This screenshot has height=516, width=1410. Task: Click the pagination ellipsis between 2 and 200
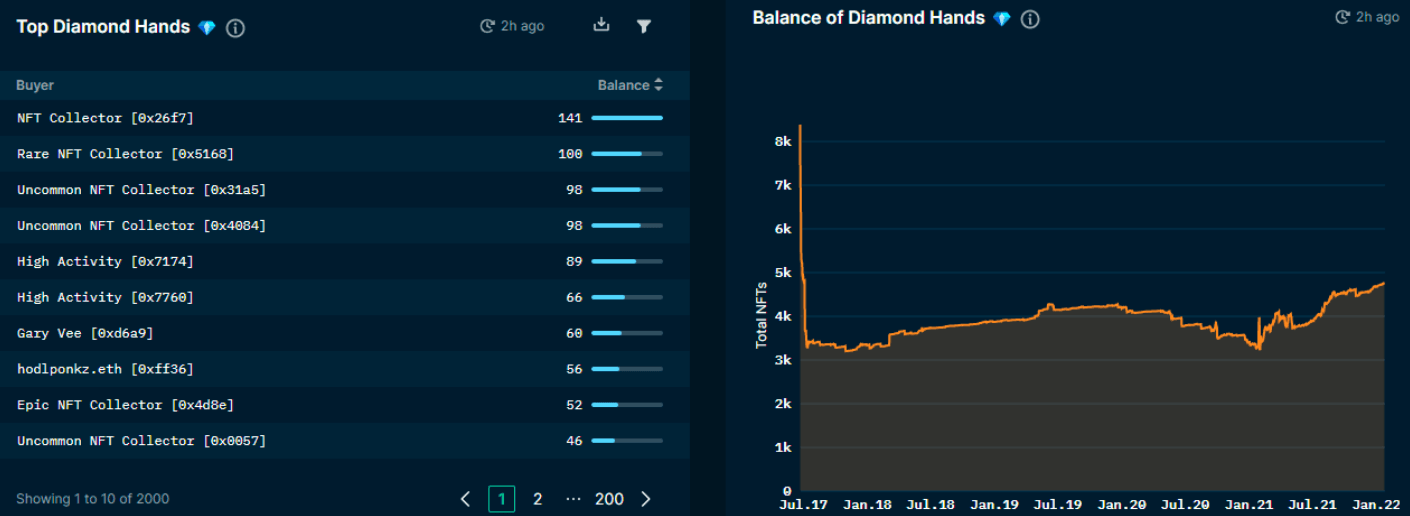click(573, 498)
